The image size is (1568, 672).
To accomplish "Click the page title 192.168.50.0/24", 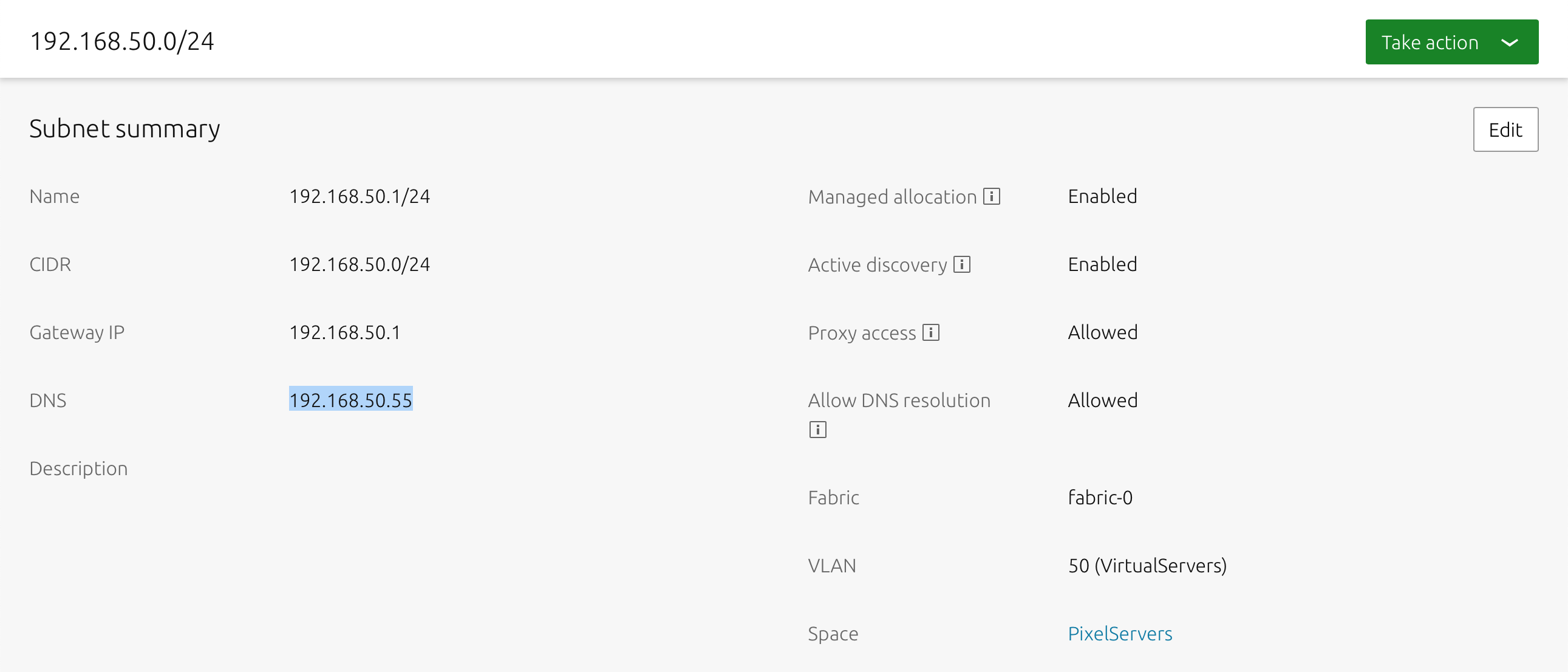I will click(121, 41).
